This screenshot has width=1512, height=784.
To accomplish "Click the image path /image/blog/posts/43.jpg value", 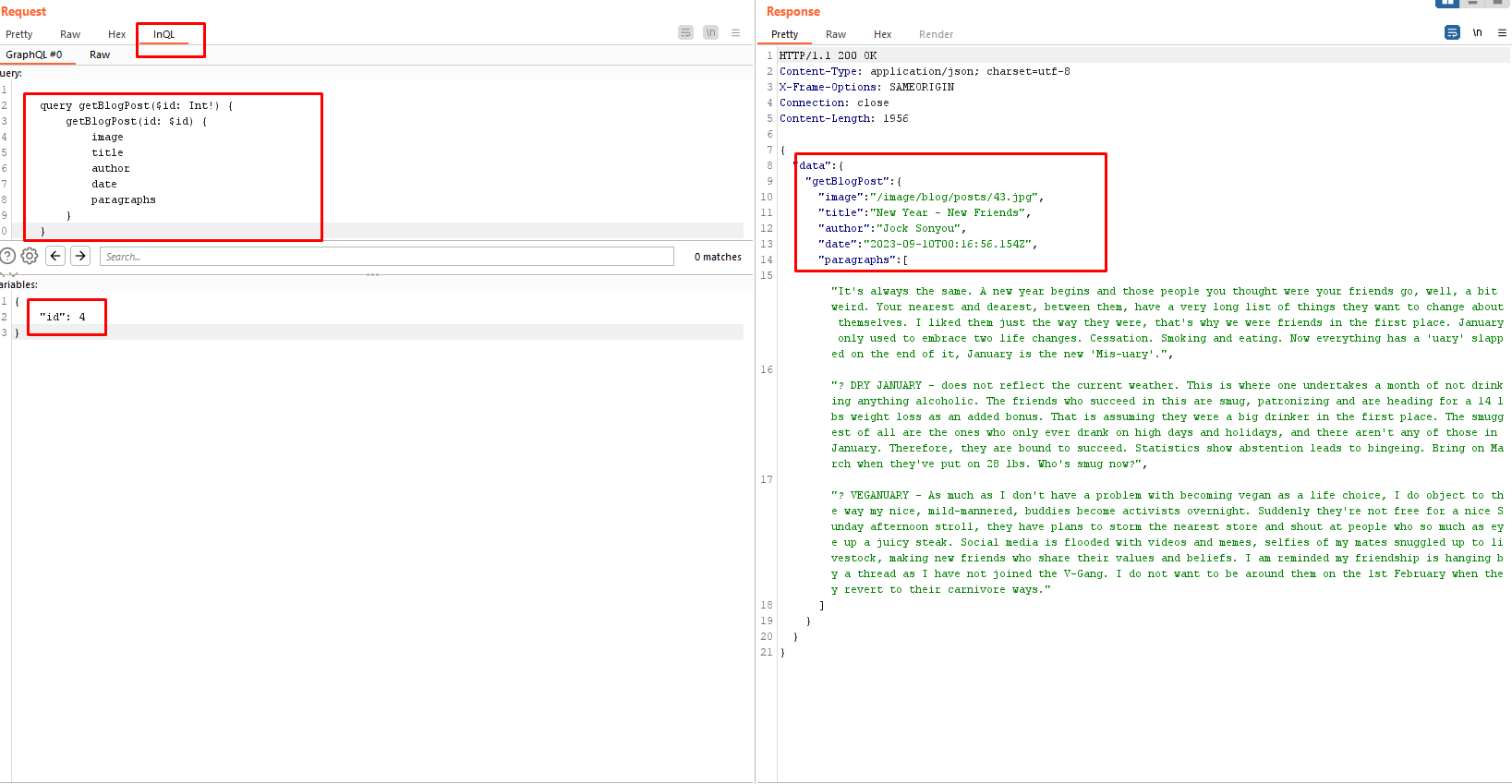I will pos(953,197).
